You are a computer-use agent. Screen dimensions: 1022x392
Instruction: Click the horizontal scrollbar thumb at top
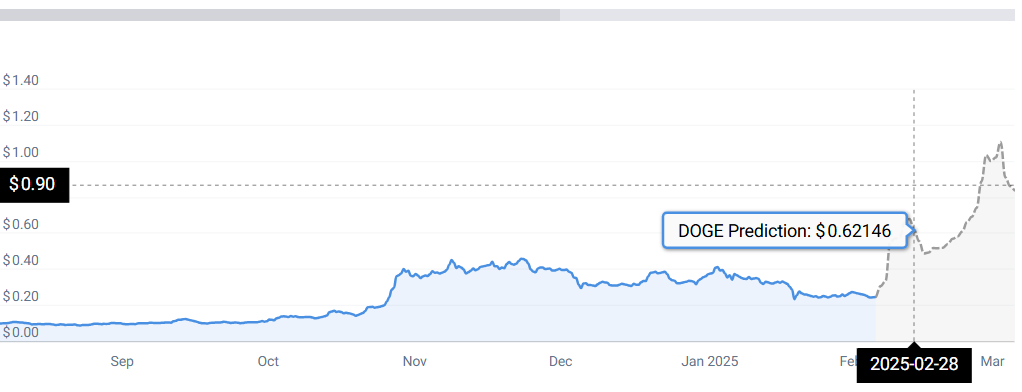point(280,14)
